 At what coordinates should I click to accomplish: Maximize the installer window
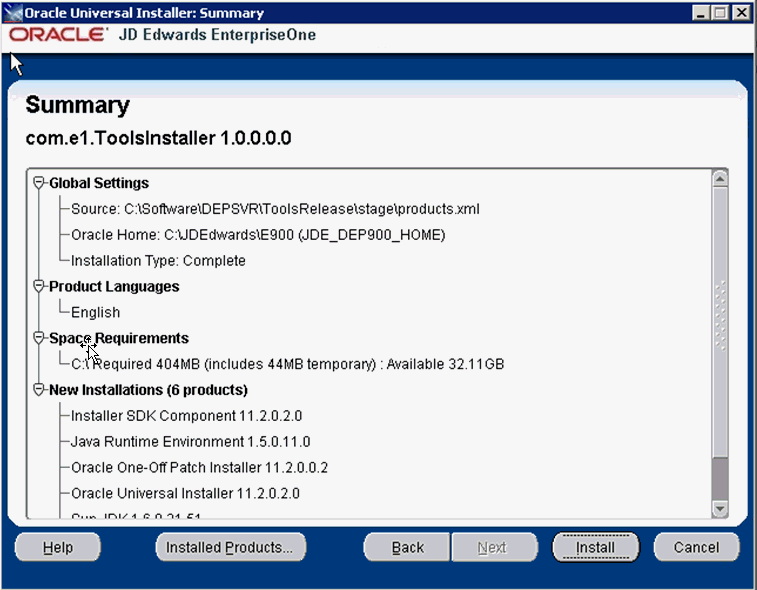(x=720, y=13)
